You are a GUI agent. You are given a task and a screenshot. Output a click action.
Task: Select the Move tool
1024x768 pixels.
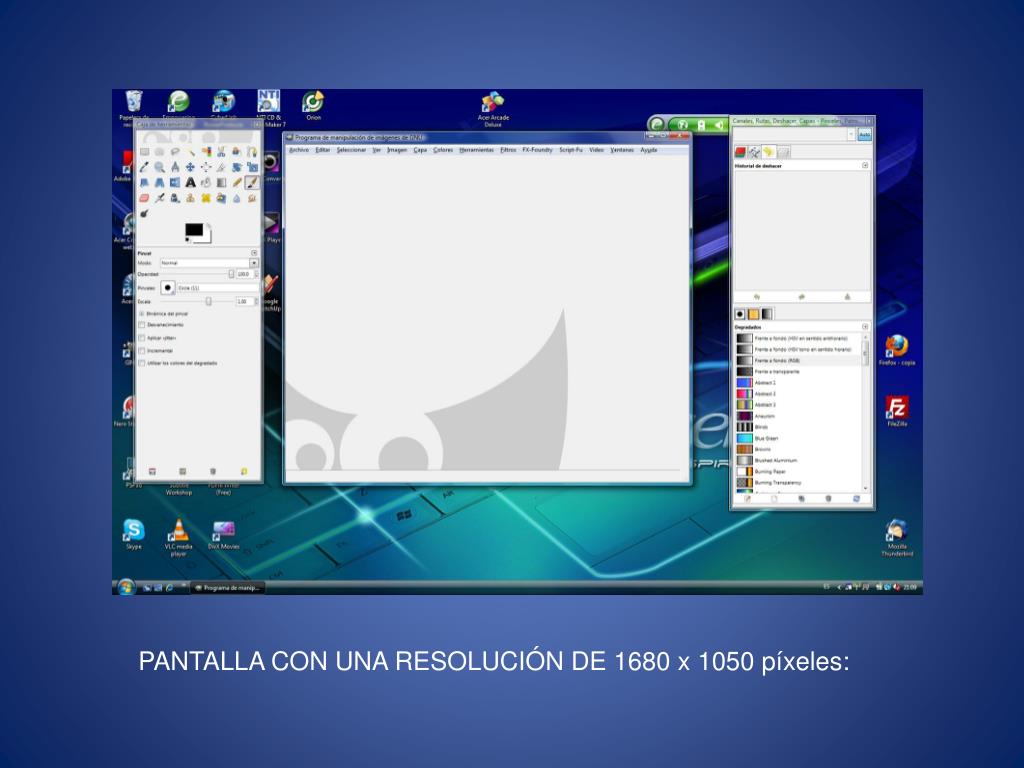[x=191, y=167]
